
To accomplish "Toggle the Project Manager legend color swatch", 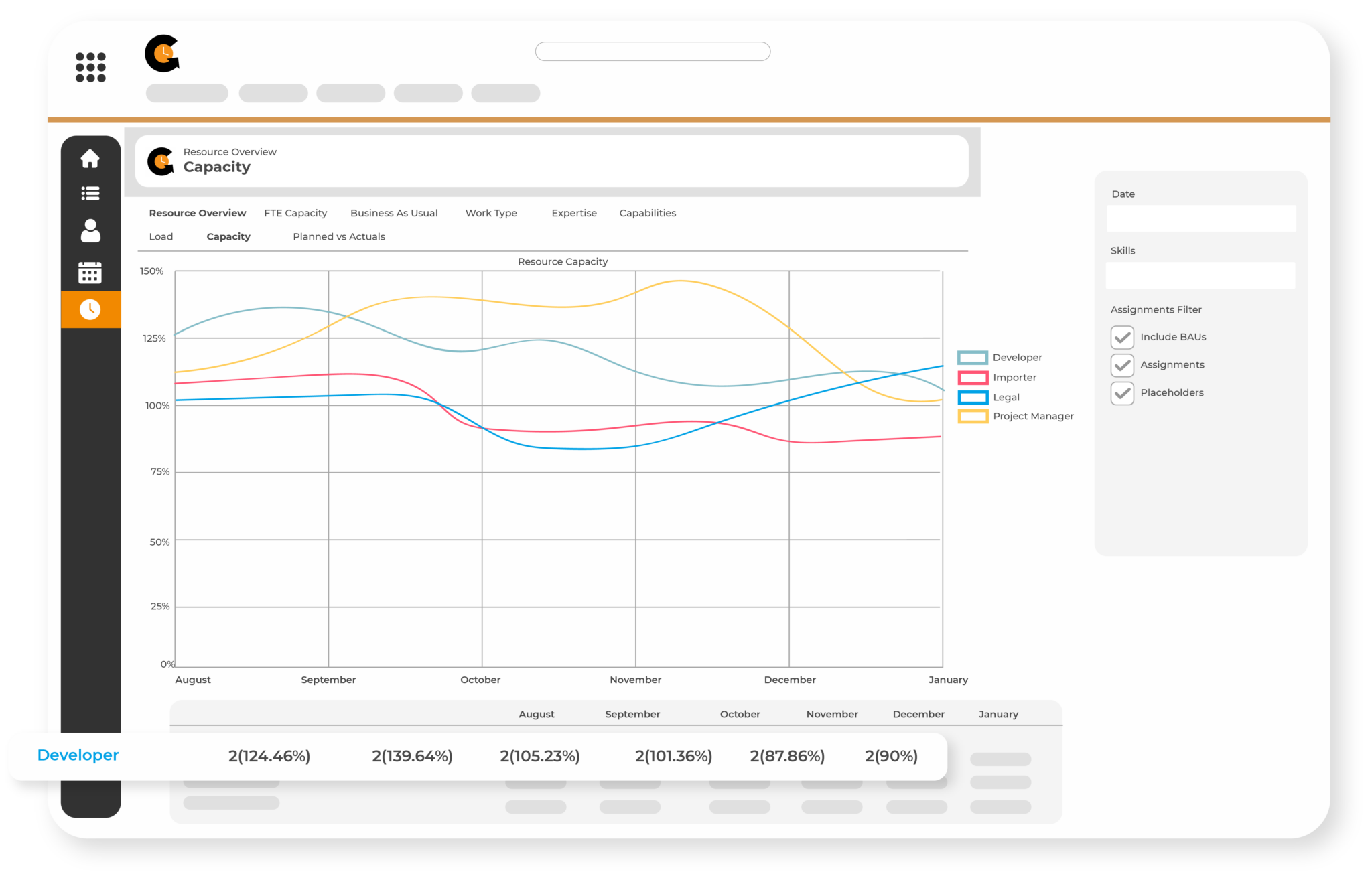I will pos(973,416).
